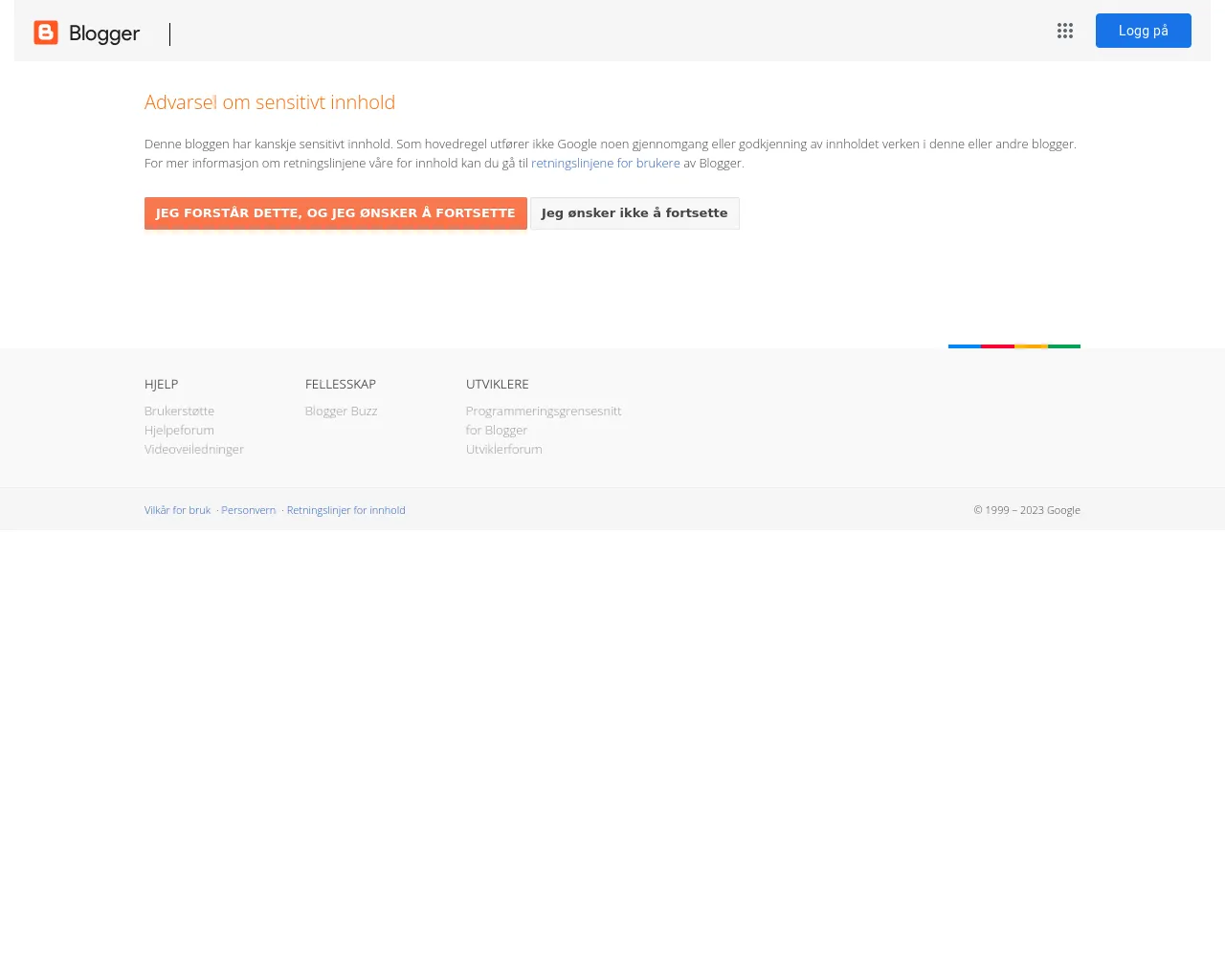
Task: Click the blue segment of Google color bar
Action: [964, 345]
